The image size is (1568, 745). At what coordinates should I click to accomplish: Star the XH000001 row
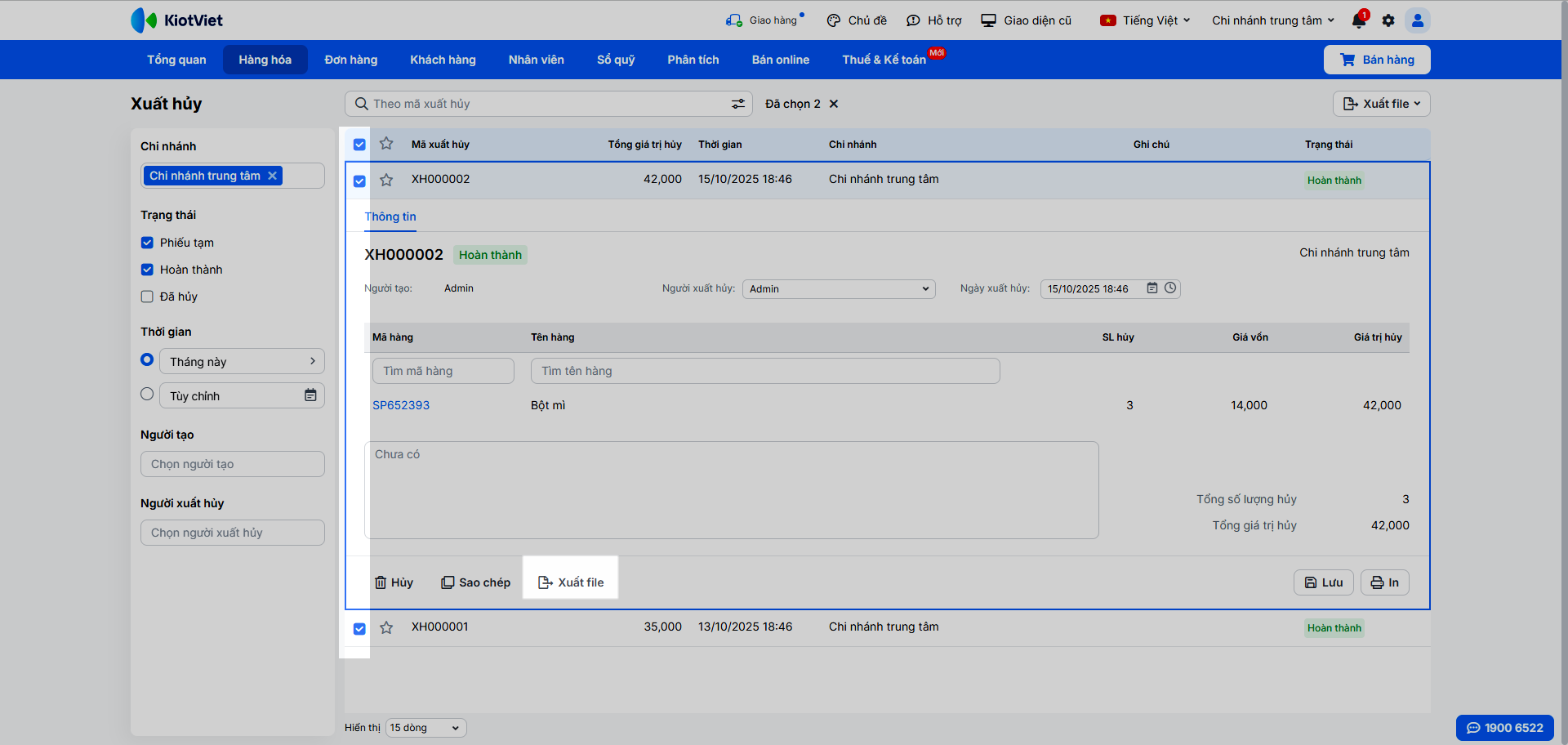(386, 627)
